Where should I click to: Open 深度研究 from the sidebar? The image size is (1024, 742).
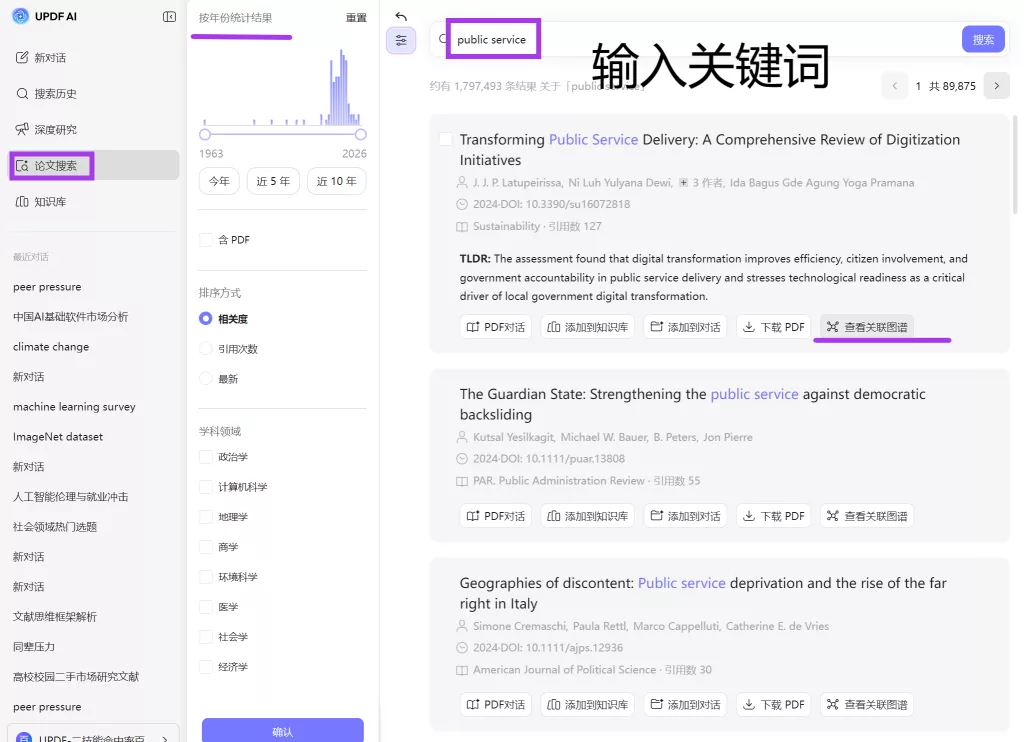tap(55, 130)
